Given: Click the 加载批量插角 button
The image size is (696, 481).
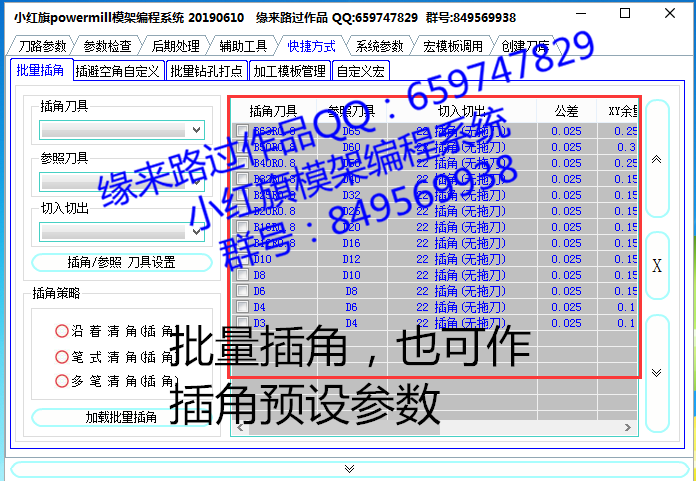Looking at the screenshot, I should [121, 417].
